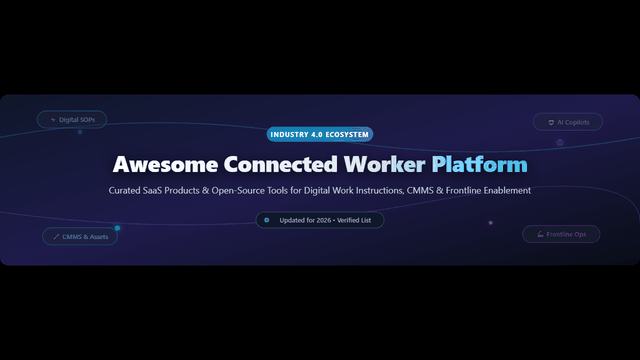
Task: Click the Digital SOPs pill
Action: click(x=72, y=120)
